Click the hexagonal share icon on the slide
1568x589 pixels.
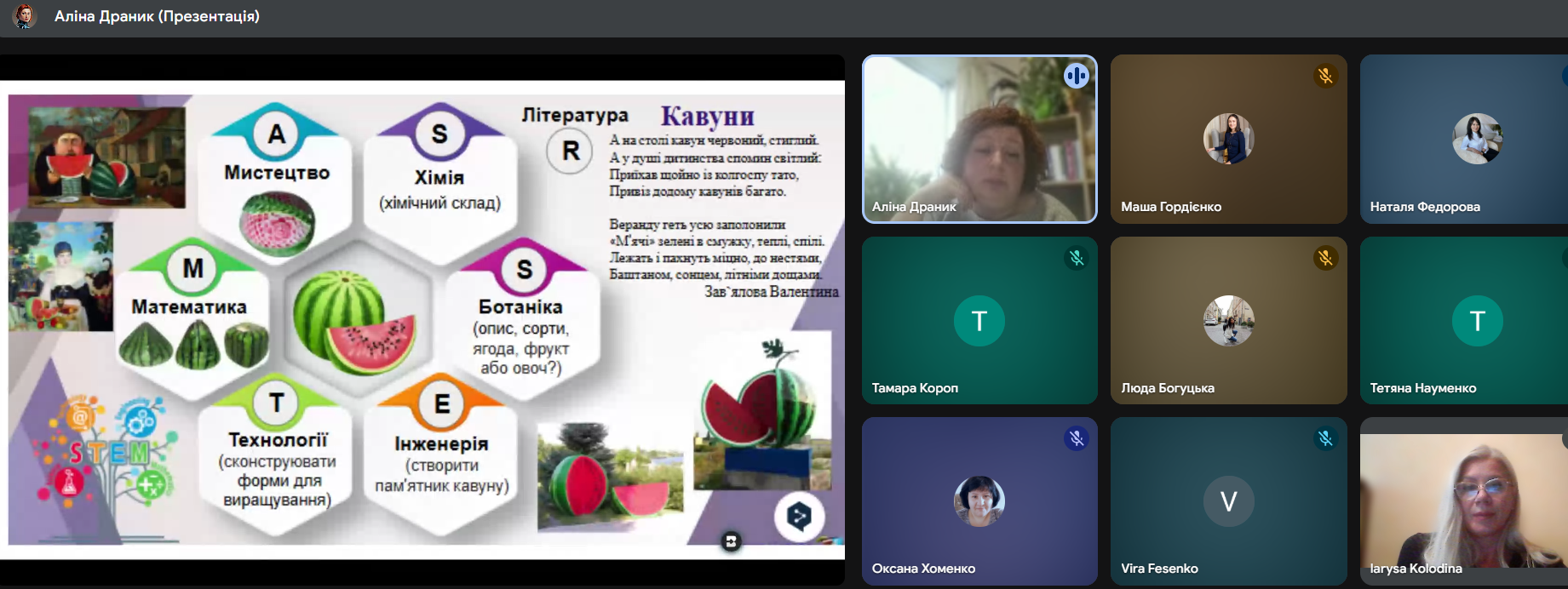point(799,516)
